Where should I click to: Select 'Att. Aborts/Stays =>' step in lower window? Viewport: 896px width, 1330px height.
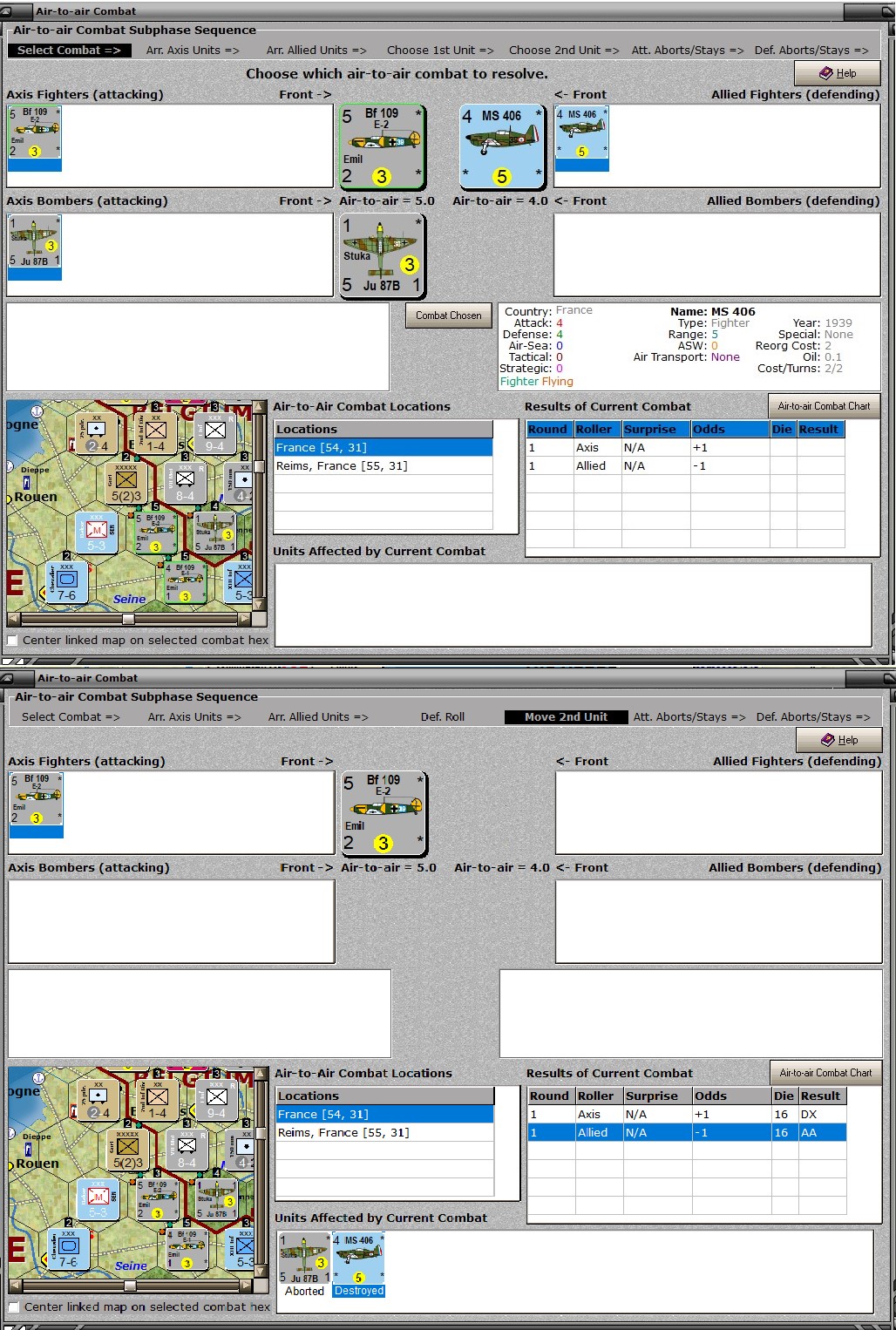[x=689, y=717]
